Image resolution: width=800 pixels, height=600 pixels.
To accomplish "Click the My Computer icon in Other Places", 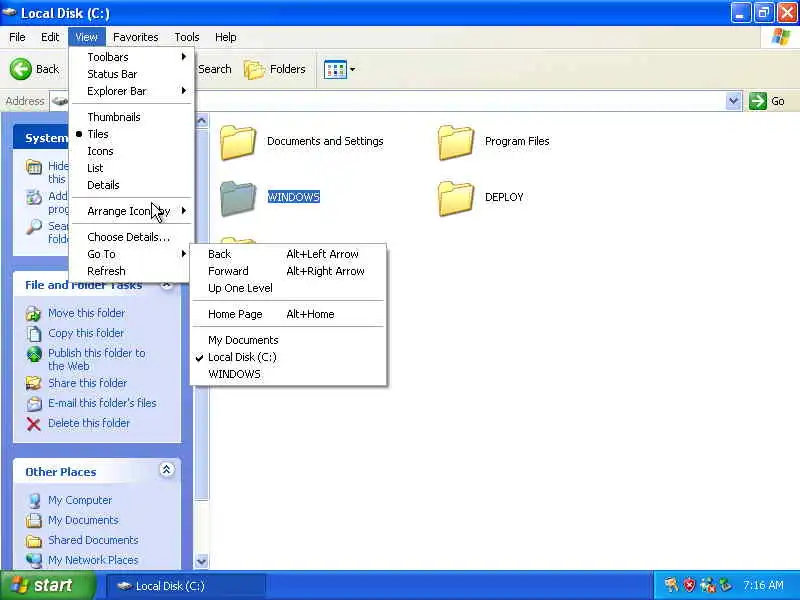I will (34, 501).
